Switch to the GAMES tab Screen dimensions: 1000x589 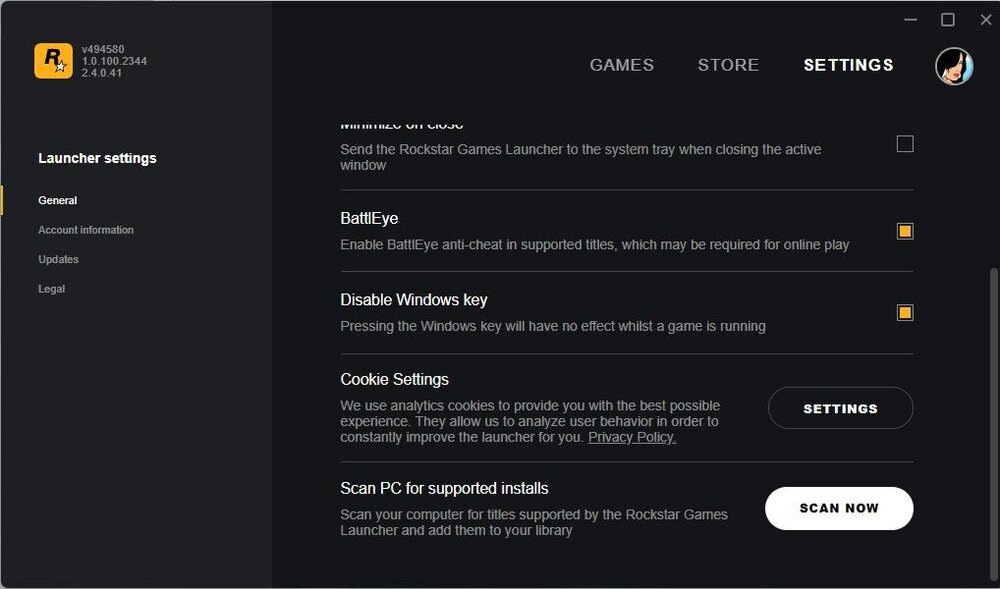coord(621,65)
